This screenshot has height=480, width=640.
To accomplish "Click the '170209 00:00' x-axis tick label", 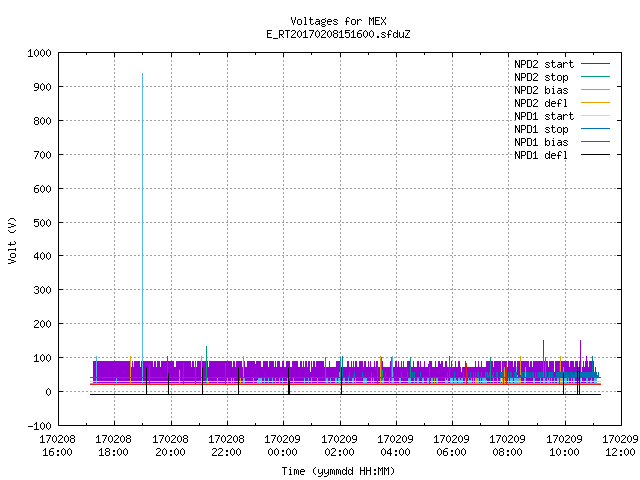I will click(x=282, y=446).
